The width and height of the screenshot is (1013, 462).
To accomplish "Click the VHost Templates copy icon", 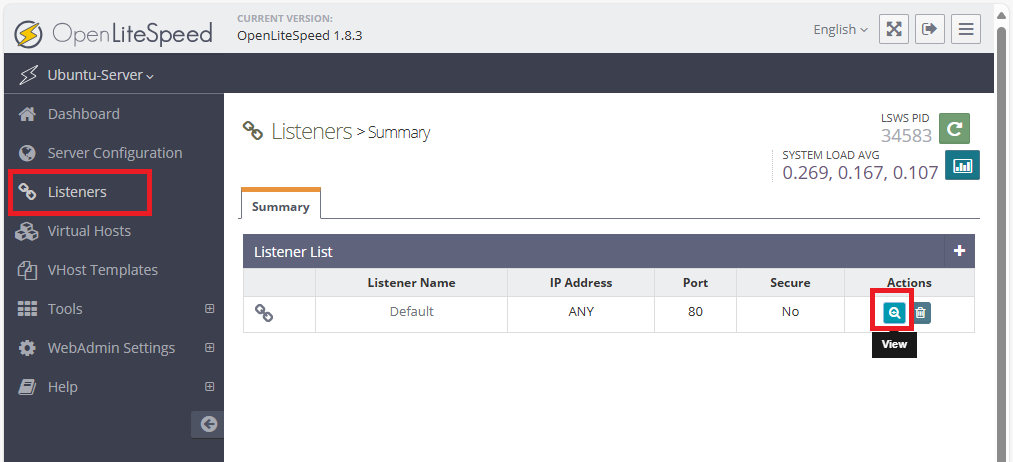I will click(x=27, y=270).
